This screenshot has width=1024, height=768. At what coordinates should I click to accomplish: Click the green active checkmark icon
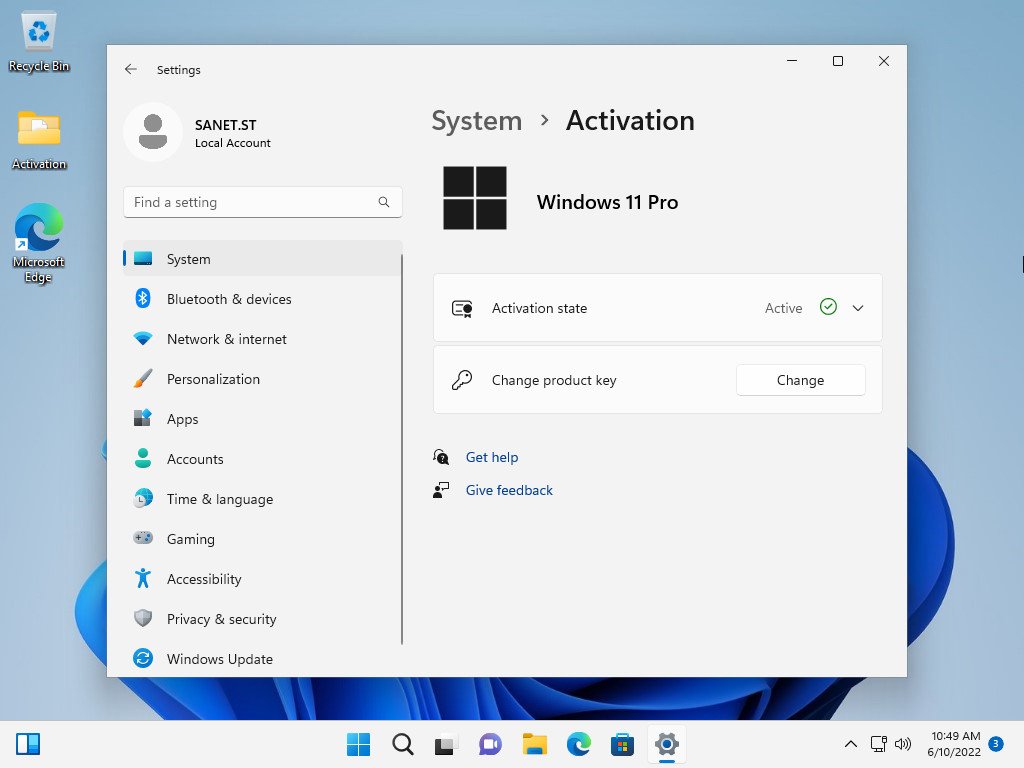coord(828,307)
